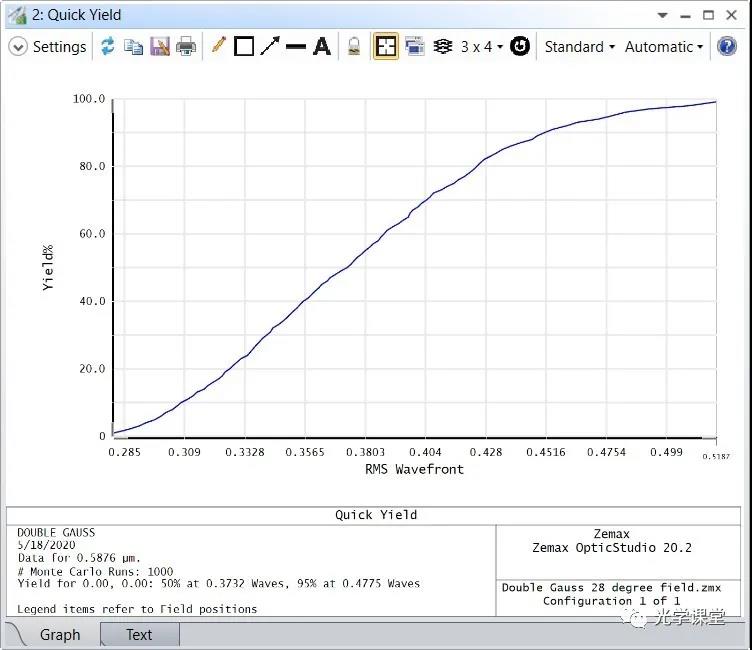Click the window options dropdown arrow in title bar
752x650 pixels.
[x=662, y=15]
